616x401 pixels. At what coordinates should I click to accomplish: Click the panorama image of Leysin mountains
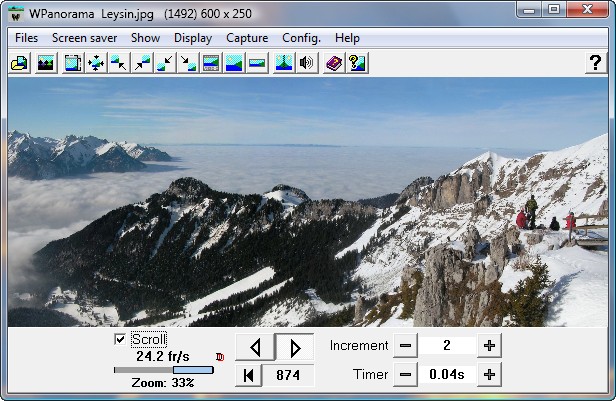pos(308,202)
